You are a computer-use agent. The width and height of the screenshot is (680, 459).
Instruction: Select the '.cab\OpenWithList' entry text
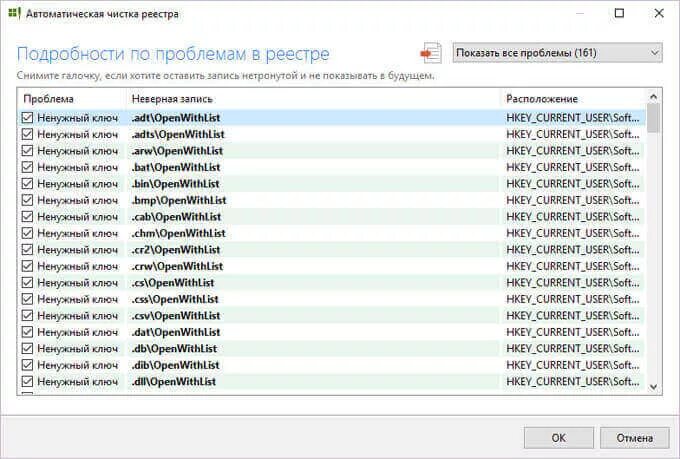pos(176,216)
